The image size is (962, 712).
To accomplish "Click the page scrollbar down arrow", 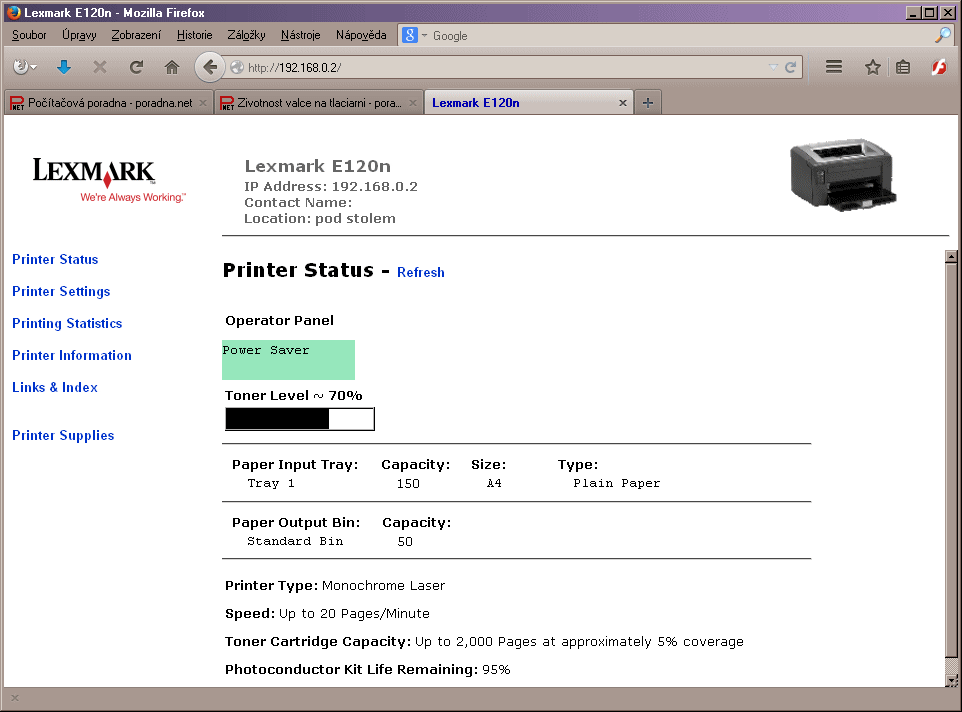I will [951, 679].
